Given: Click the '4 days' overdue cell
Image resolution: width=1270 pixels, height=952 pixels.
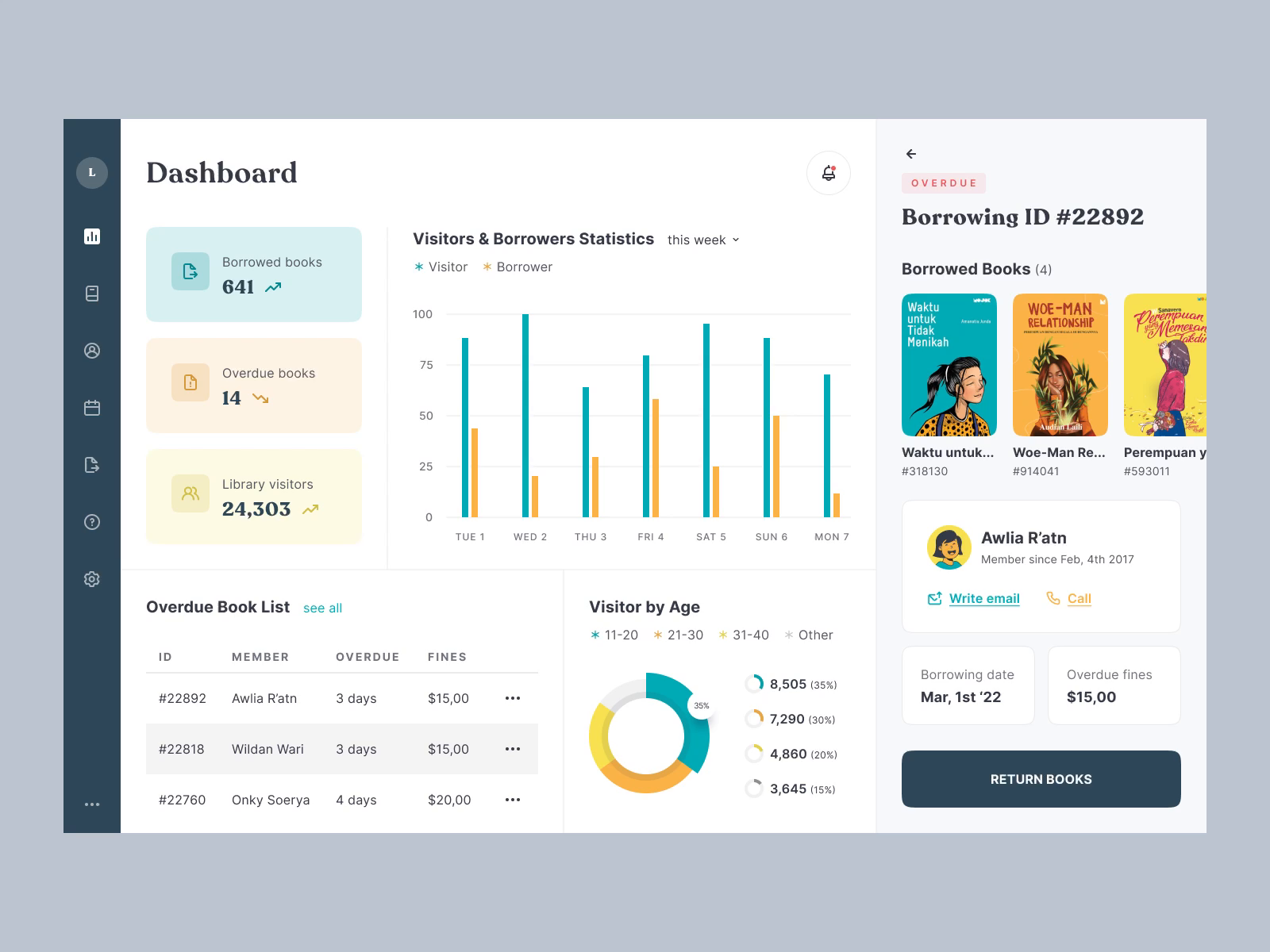Looking at the screenshot, I should point(356,800).
